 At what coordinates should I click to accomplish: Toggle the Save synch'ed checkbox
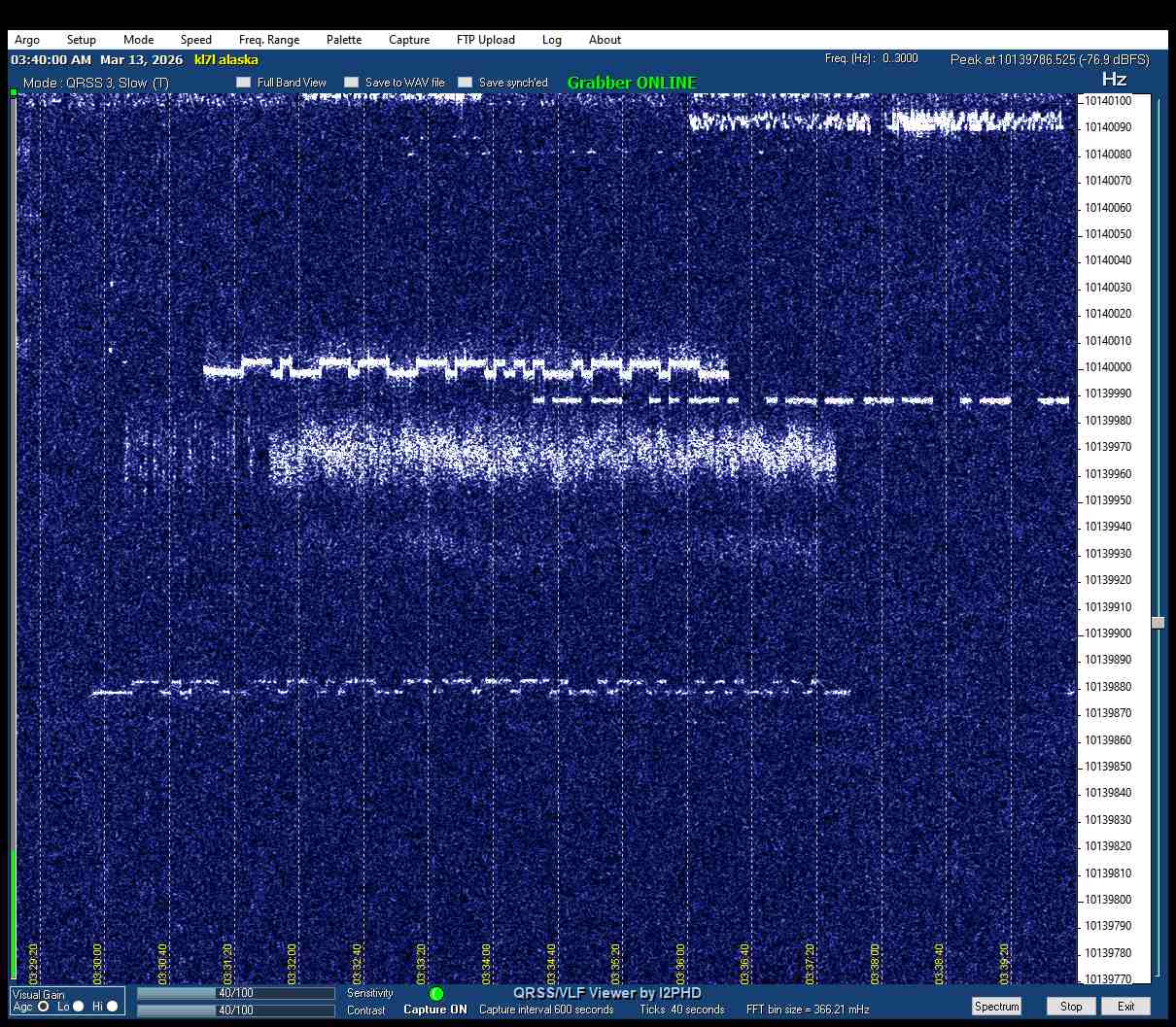tap(466, 83)
